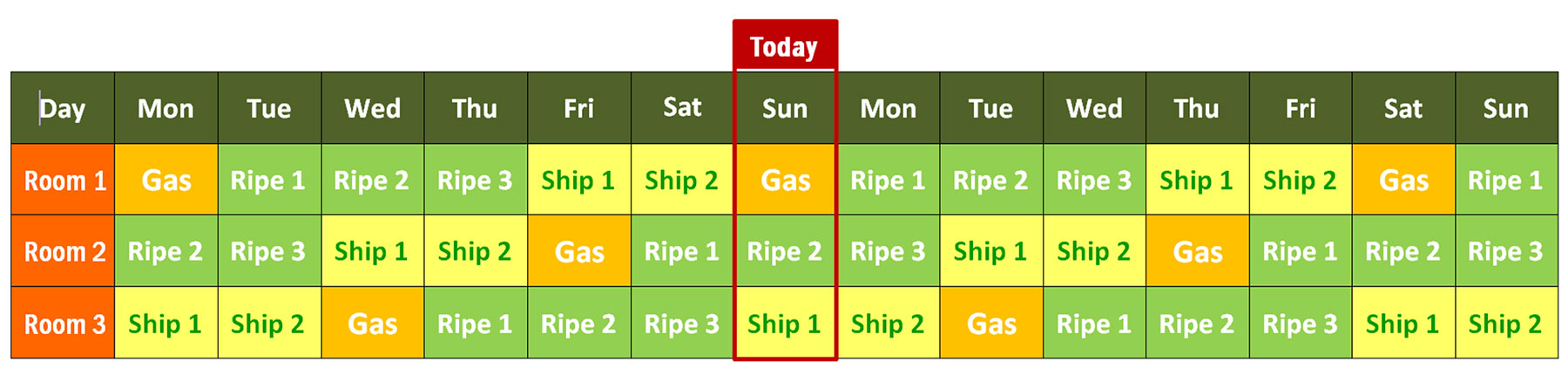Click Room 2's Gas cell on first Friday
The image size is (1568, 375).
point(579,252)
